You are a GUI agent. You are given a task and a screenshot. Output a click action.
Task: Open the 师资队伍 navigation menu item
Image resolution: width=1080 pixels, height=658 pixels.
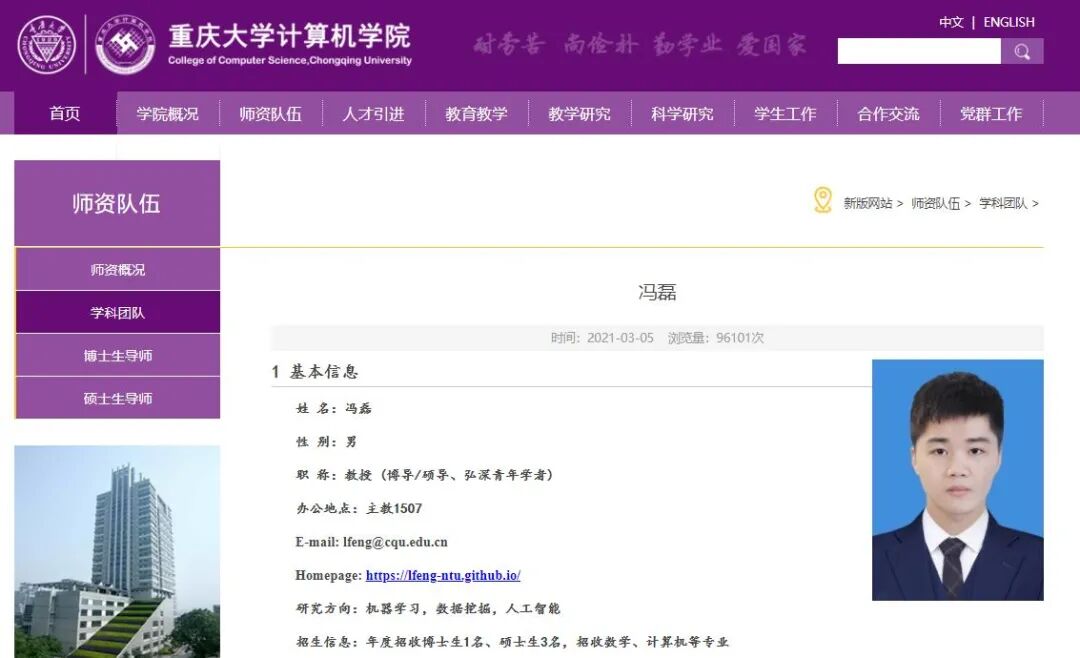point(271,114)
